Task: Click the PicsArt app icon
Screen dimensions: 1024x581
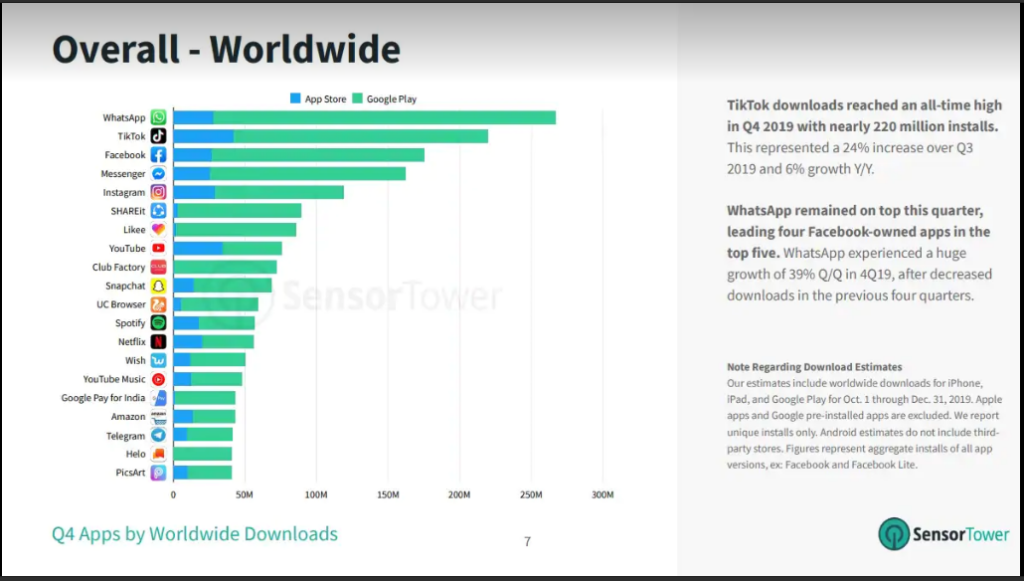Action: (158, 473)
